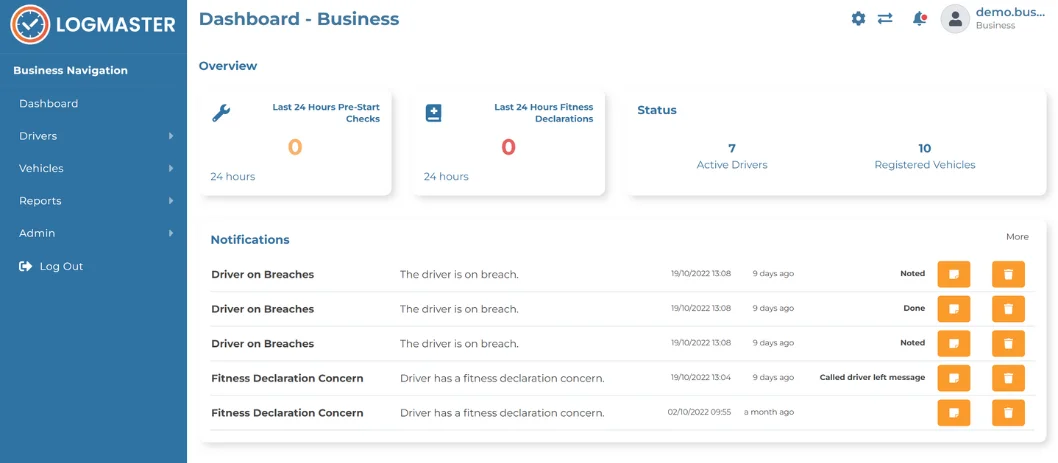Open note for the Done breach notification
Viewport: 1058px width, 463px height.
(x=954, y=308)
